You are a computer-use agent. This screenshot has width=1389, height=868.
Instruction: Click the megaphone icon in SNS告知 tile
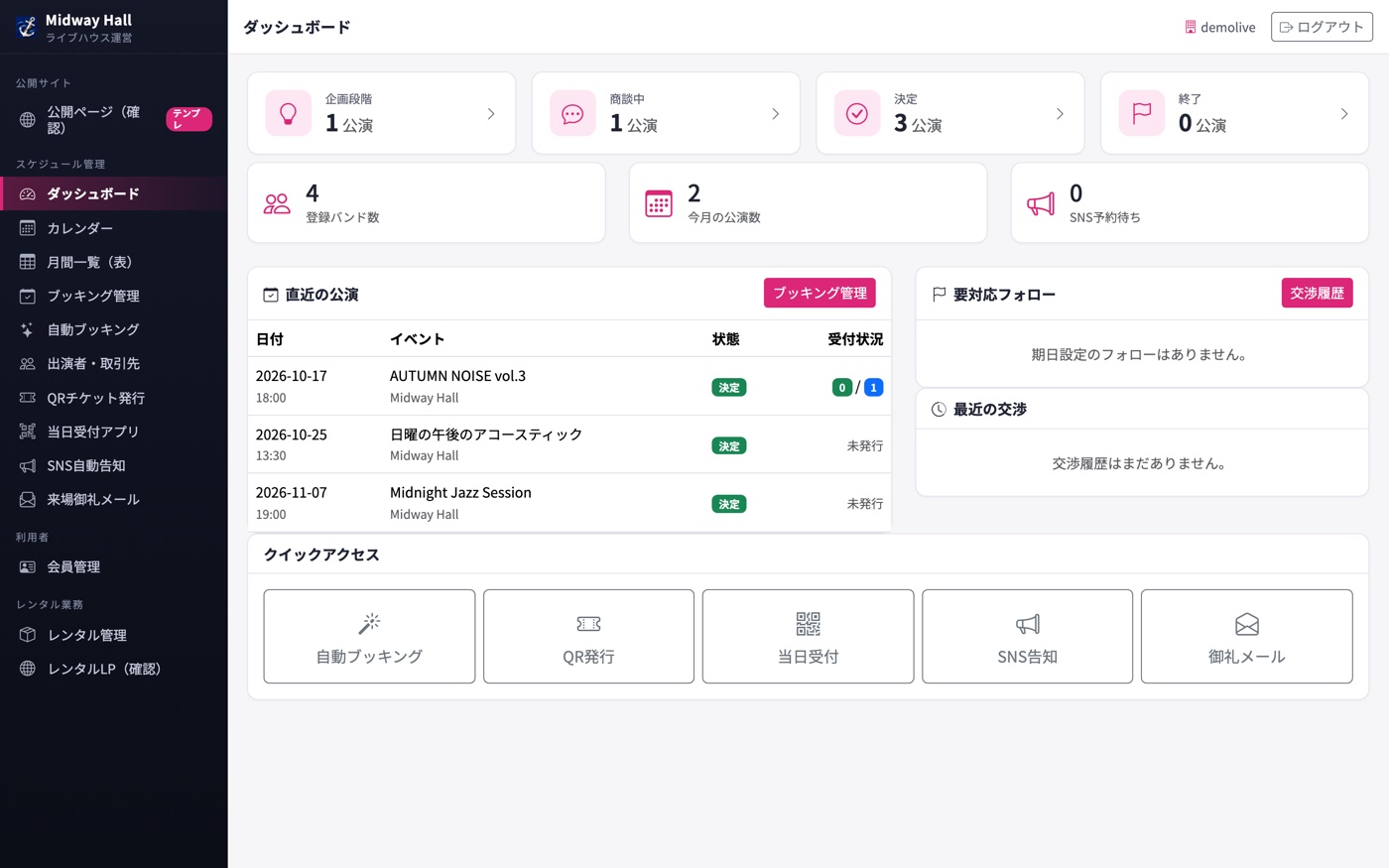[1028, 623]
